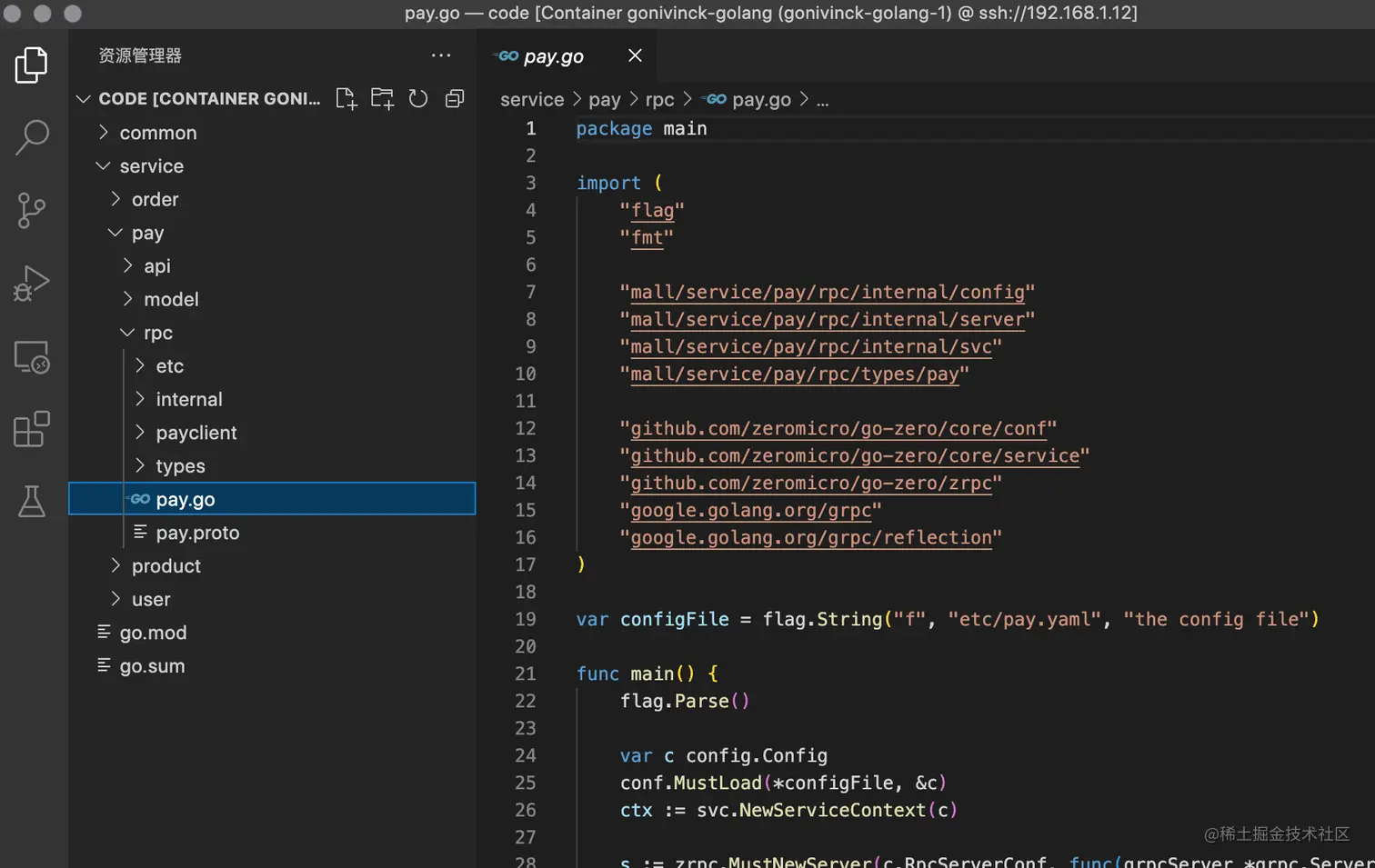
Task: Open the Remote Explorer view
Action: coord(32,357)
